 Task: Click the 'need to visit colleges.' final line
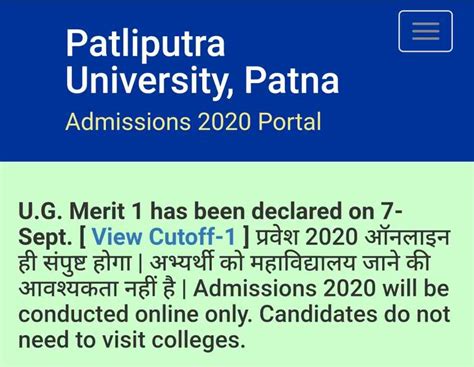(132, 340)
